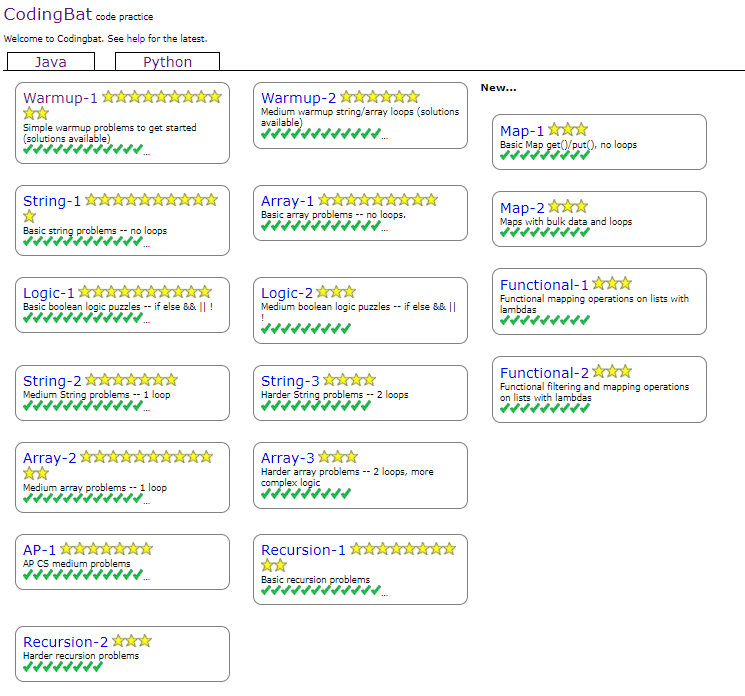The width and height of the screenshot is (745, 696).
Task: Open the String-1 section
Action: click(x=52, y=201)
